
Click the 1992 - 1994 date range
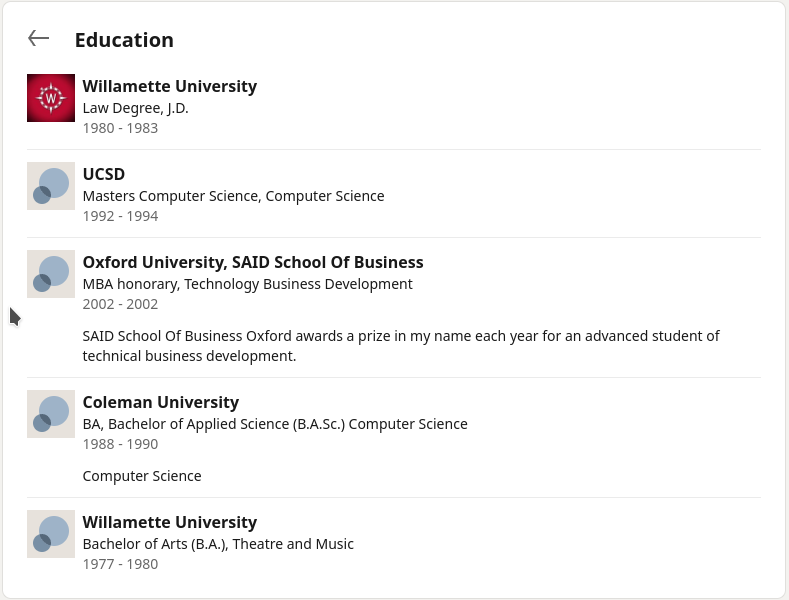click(x=120, y=216)
